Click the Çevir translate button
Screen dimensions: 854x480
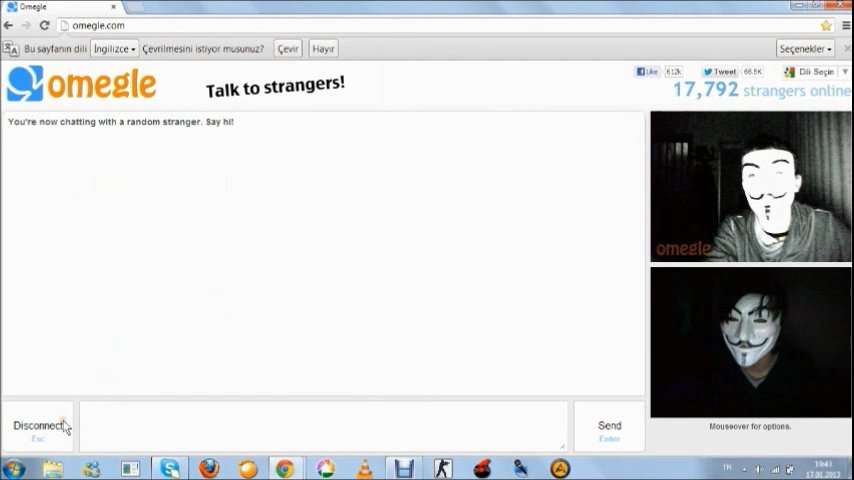click(288, 48)
